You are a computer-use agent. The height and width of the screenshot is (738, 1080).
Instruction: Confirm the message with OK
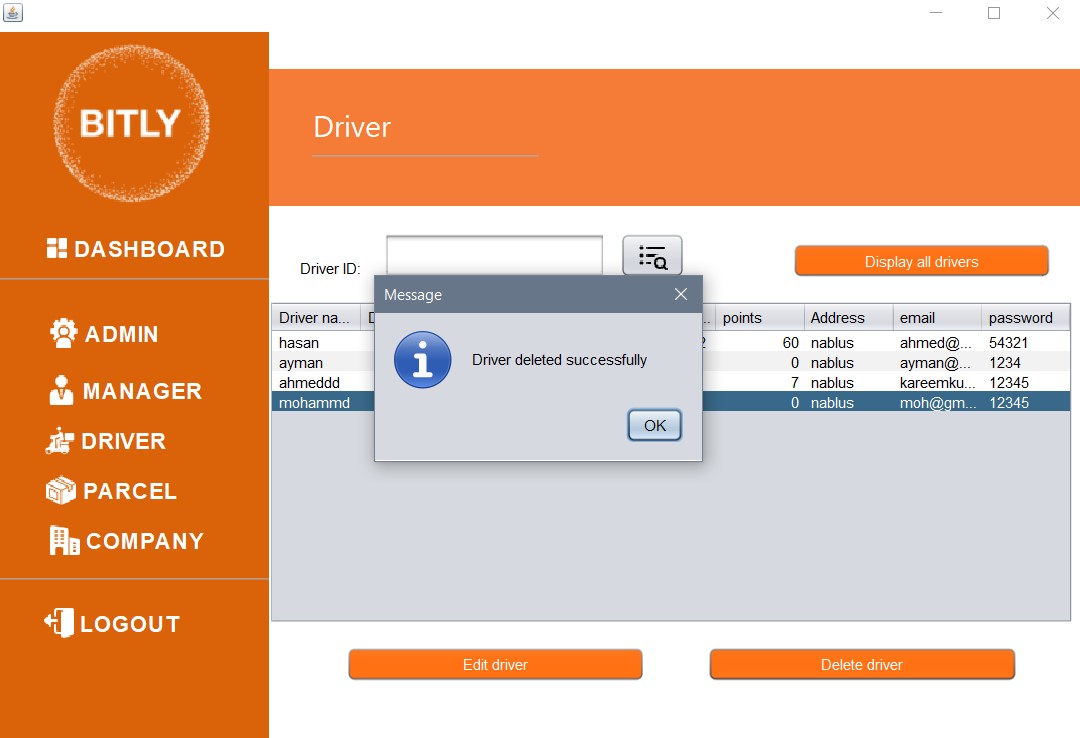[x=654, y=425]
